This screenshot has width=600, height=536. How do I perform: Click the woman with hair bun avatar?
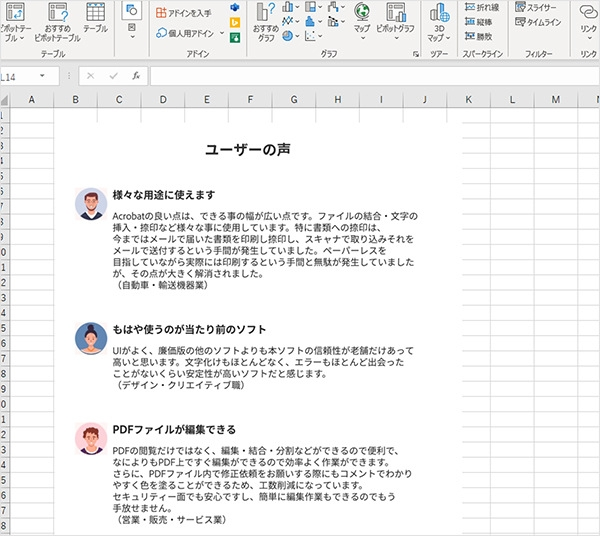click(x=91, y=338)
